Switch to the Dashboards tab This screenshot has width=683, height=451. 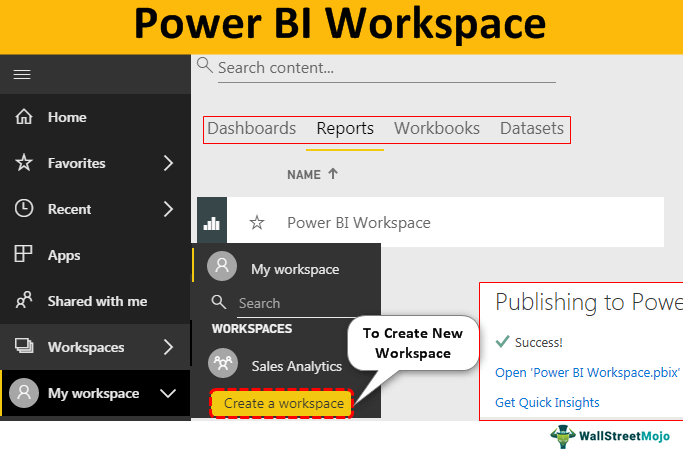[x=251, y=129]
